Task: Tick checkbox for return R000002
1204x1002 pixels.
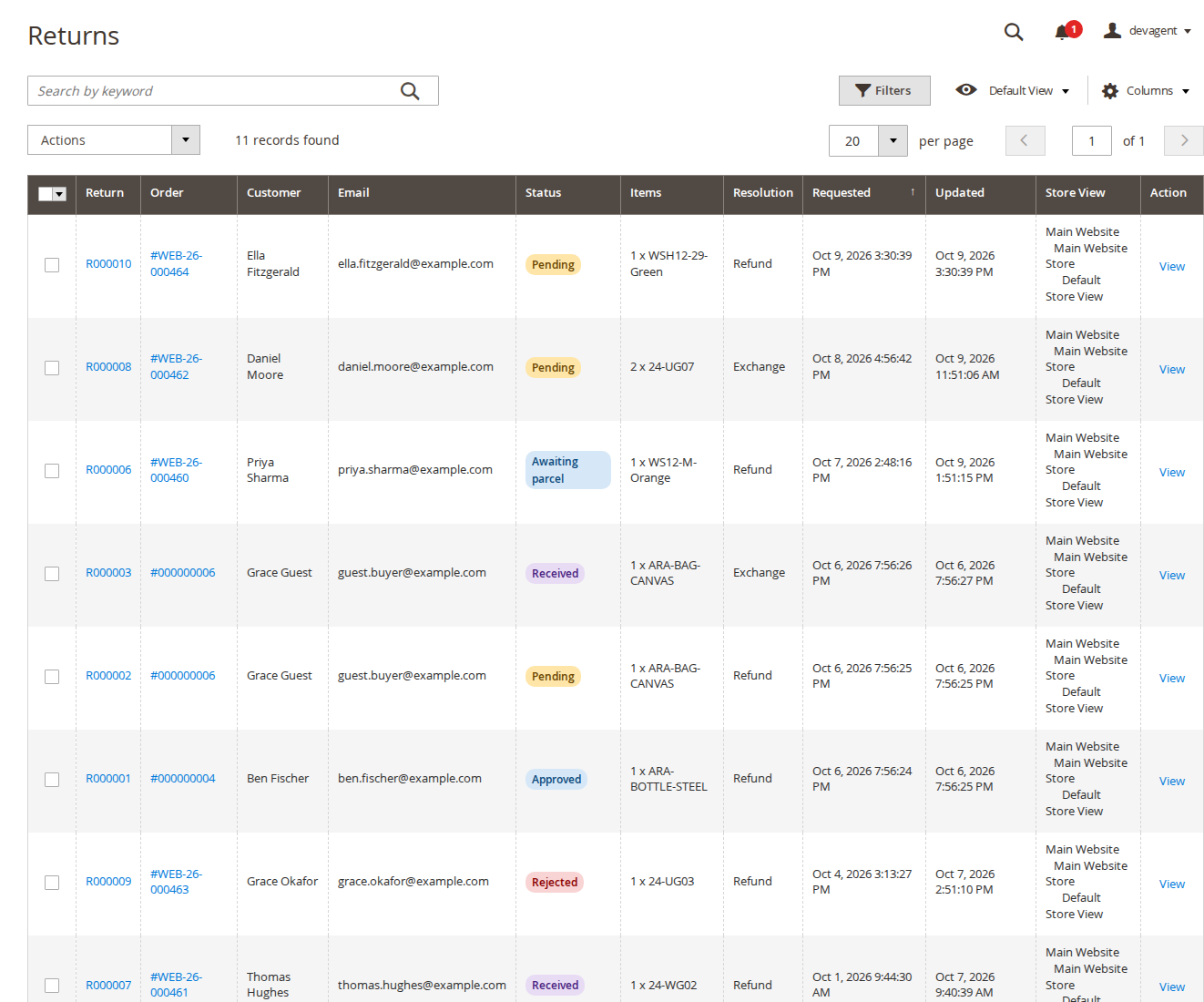Action: pos(52,677)
